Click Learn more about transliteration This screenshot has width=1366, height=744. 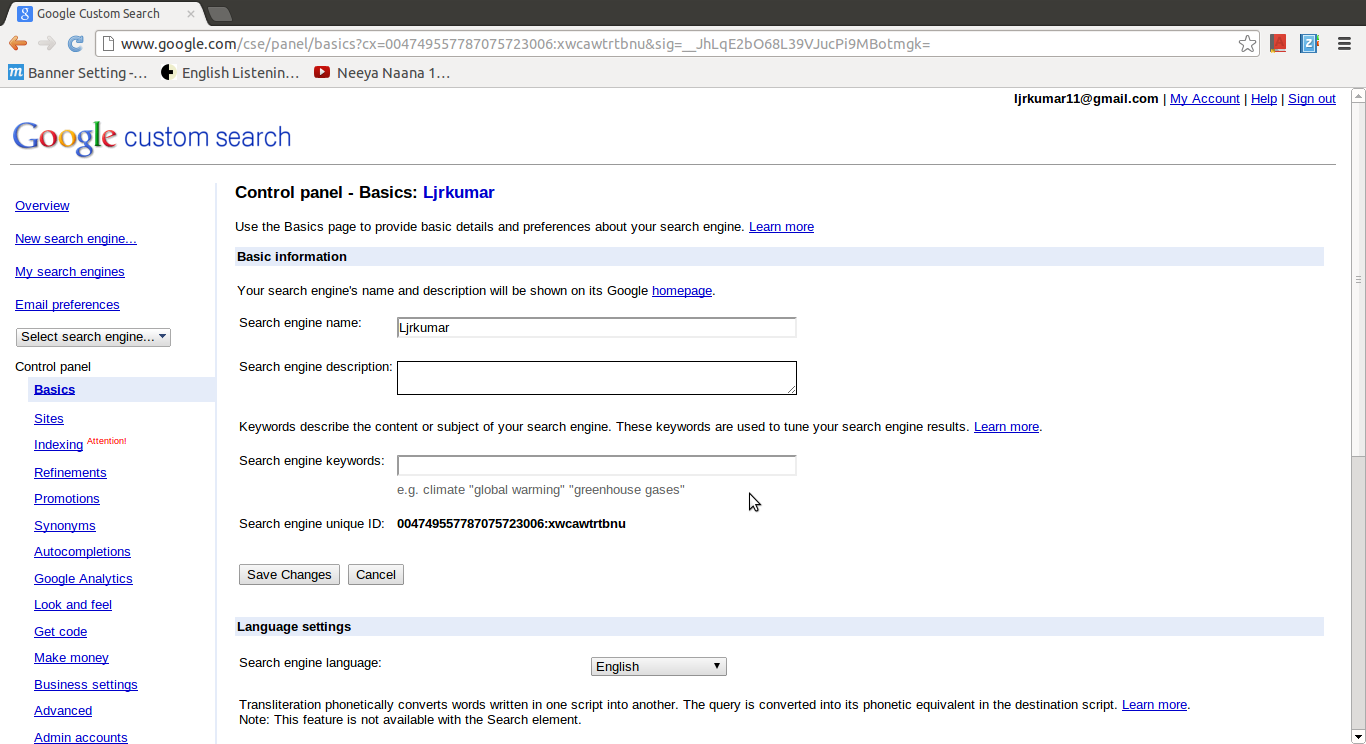coord(1154,705)
